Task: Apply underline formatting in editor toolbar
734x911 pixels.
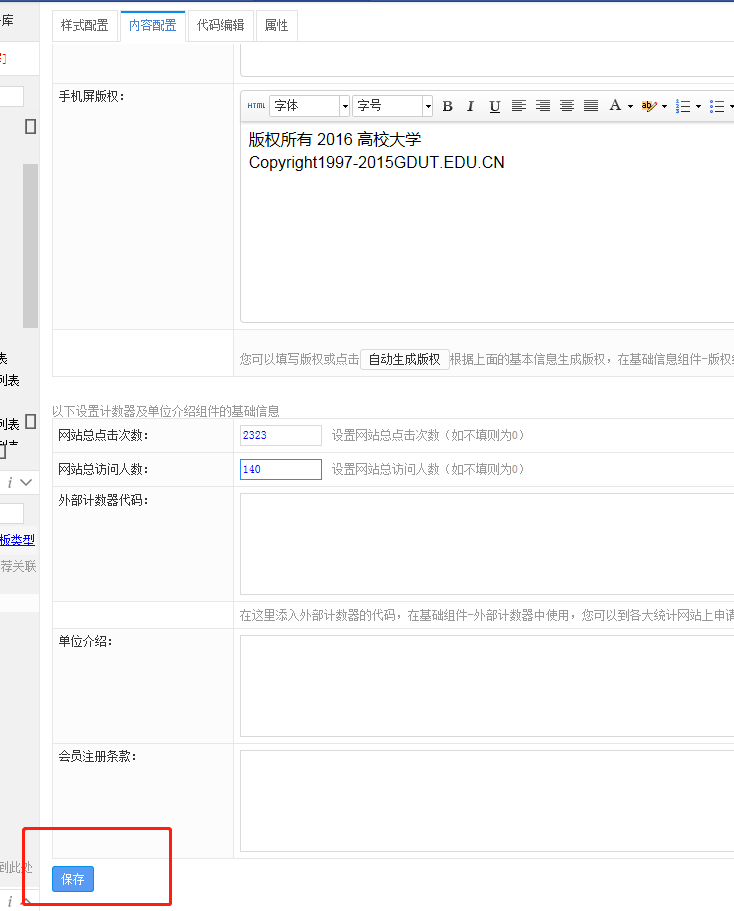Action: tap(494, 106)
